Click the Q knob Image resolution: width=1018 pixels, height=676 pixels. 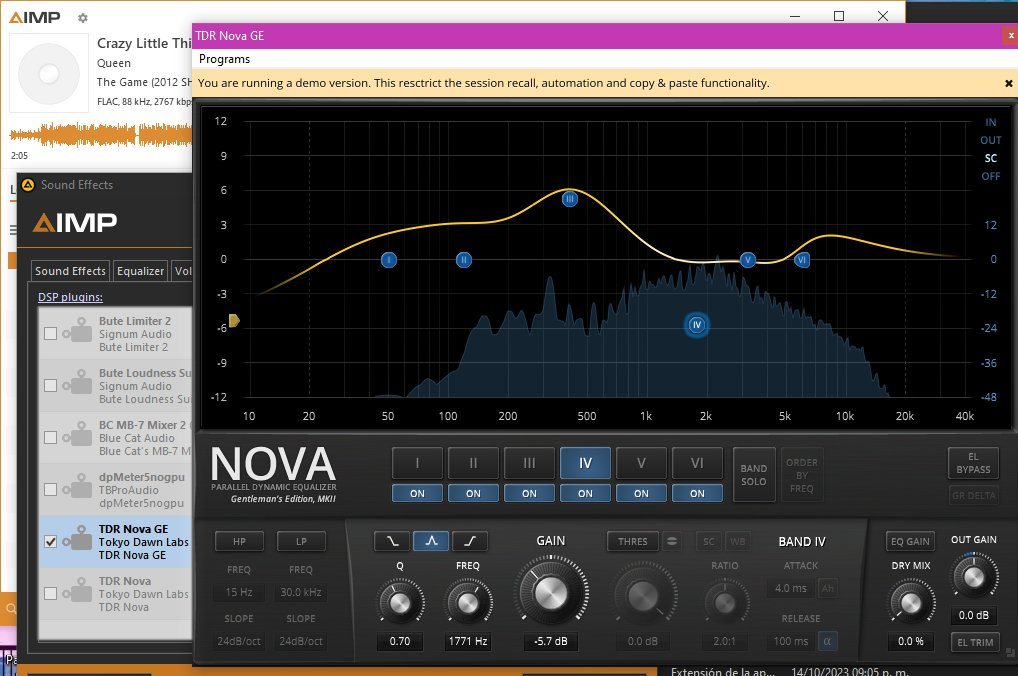tap(400, 602)
